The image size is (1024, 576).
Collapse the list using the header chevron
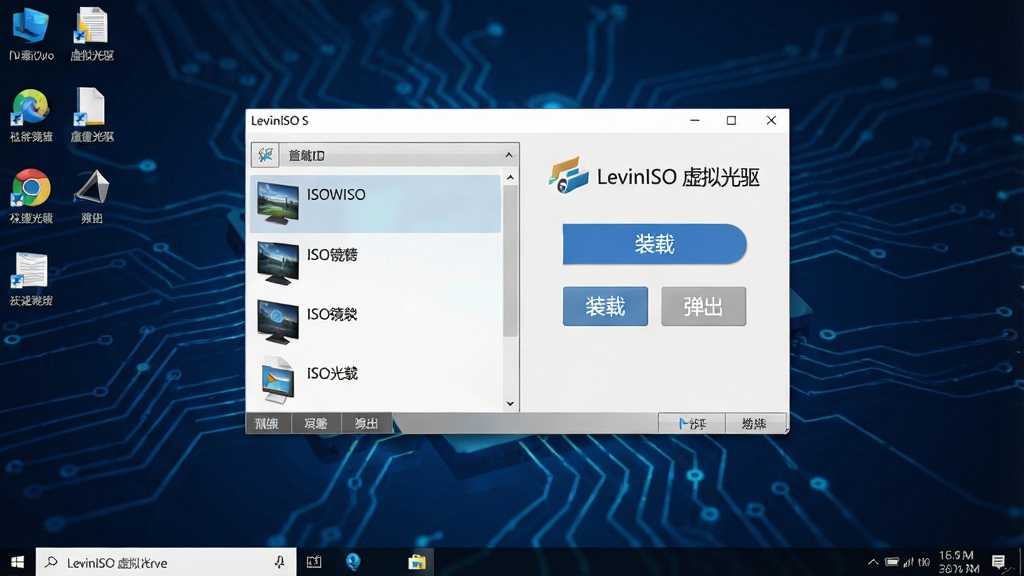(509, 155)
